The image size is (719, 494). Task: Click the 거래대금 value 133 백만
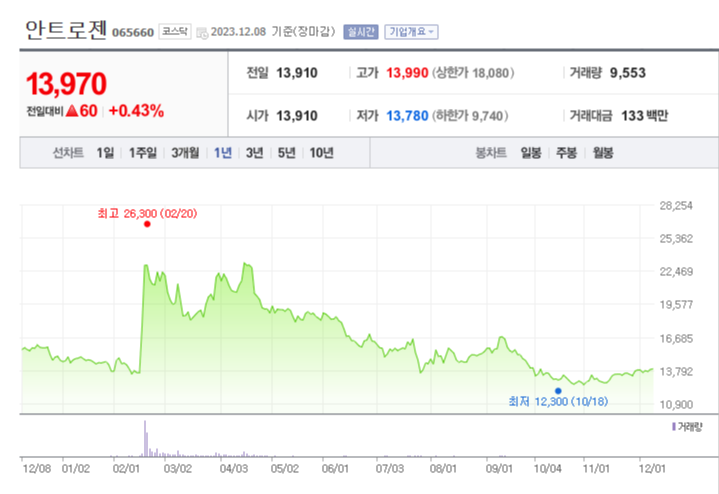645,116
